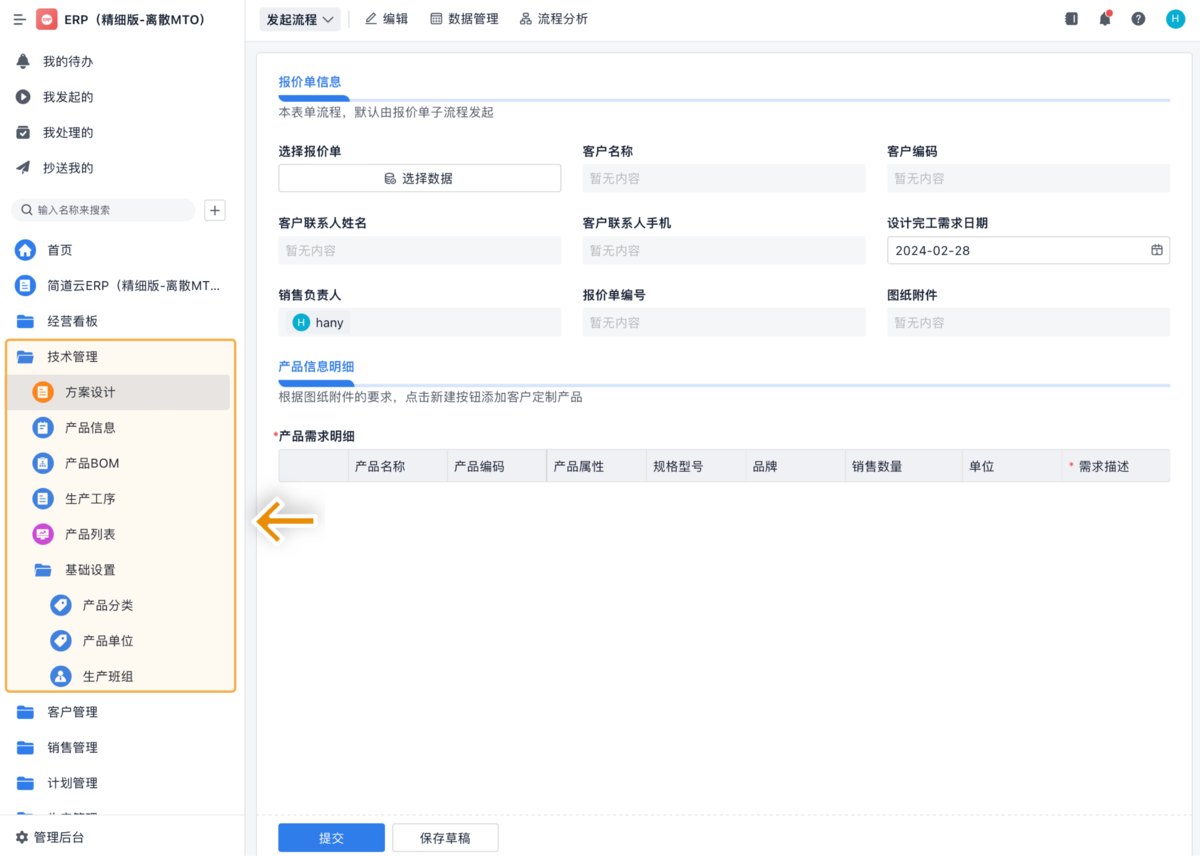Viewport: 1200px width, 856px height.
Task: Open the 发起流程 dropdown
Action: point(300,19)
